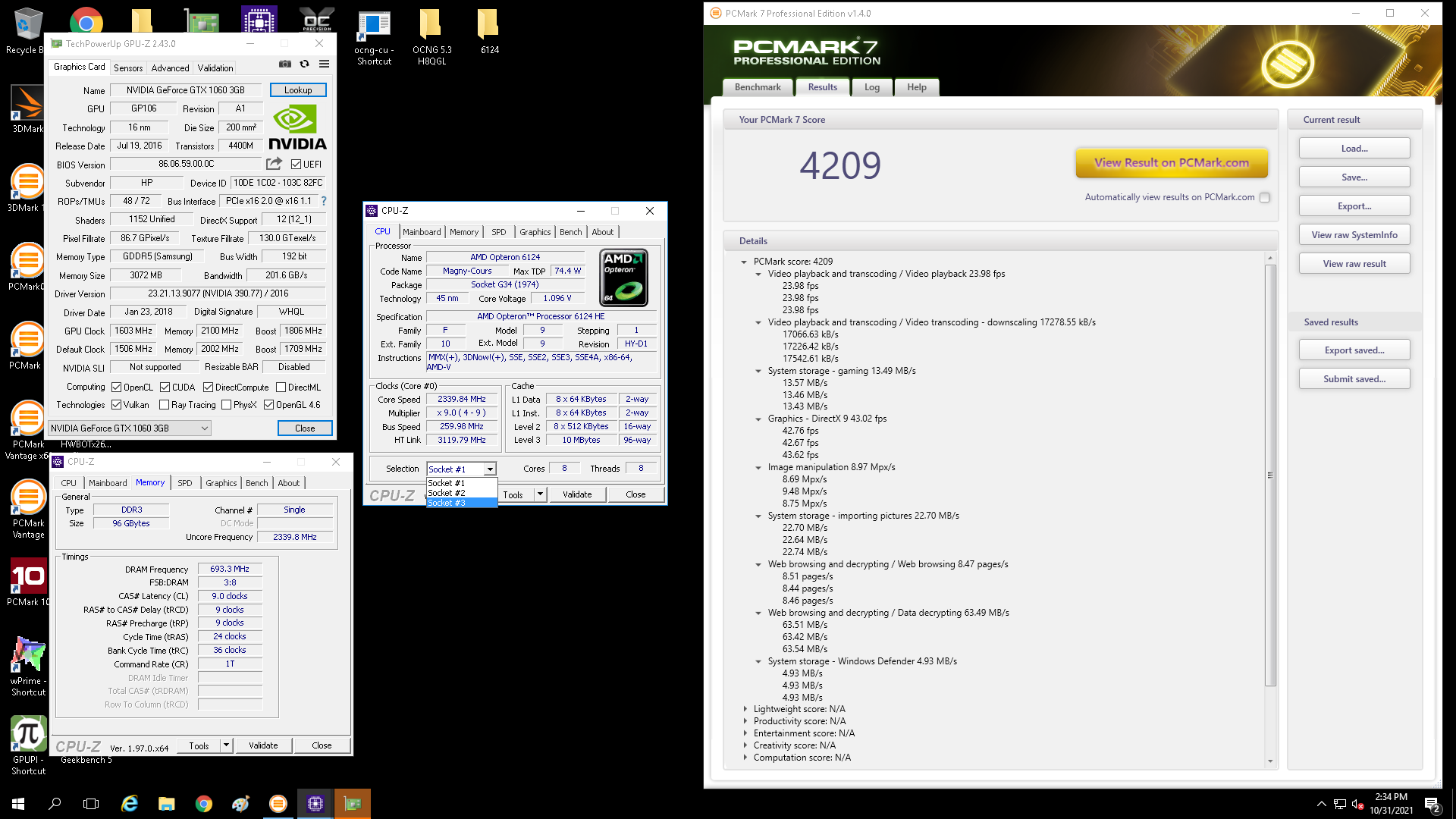Toggle Vulkan checkbox
1456x819 pixels.
tap(116, 405)
